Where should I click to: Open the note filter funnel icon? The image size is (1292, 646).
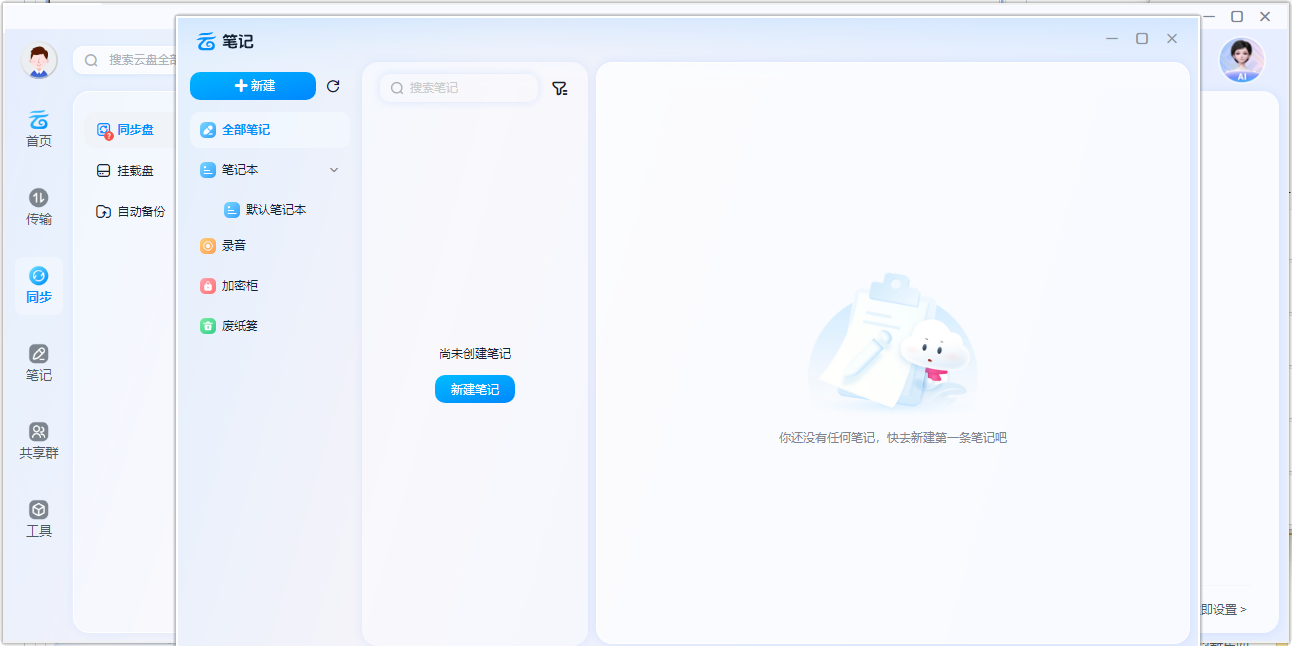tap(560, 88)
